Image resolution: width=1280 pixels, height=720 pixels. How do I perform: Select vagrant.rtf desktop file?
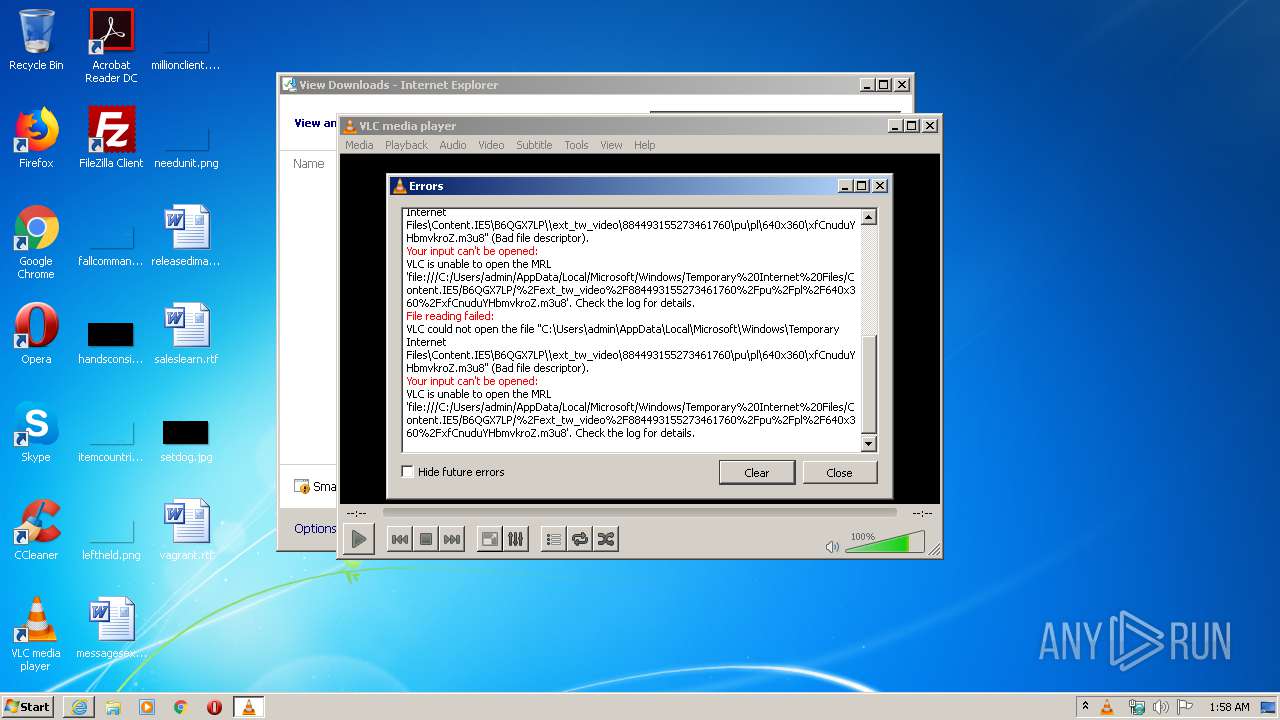(x=186, y=529)
